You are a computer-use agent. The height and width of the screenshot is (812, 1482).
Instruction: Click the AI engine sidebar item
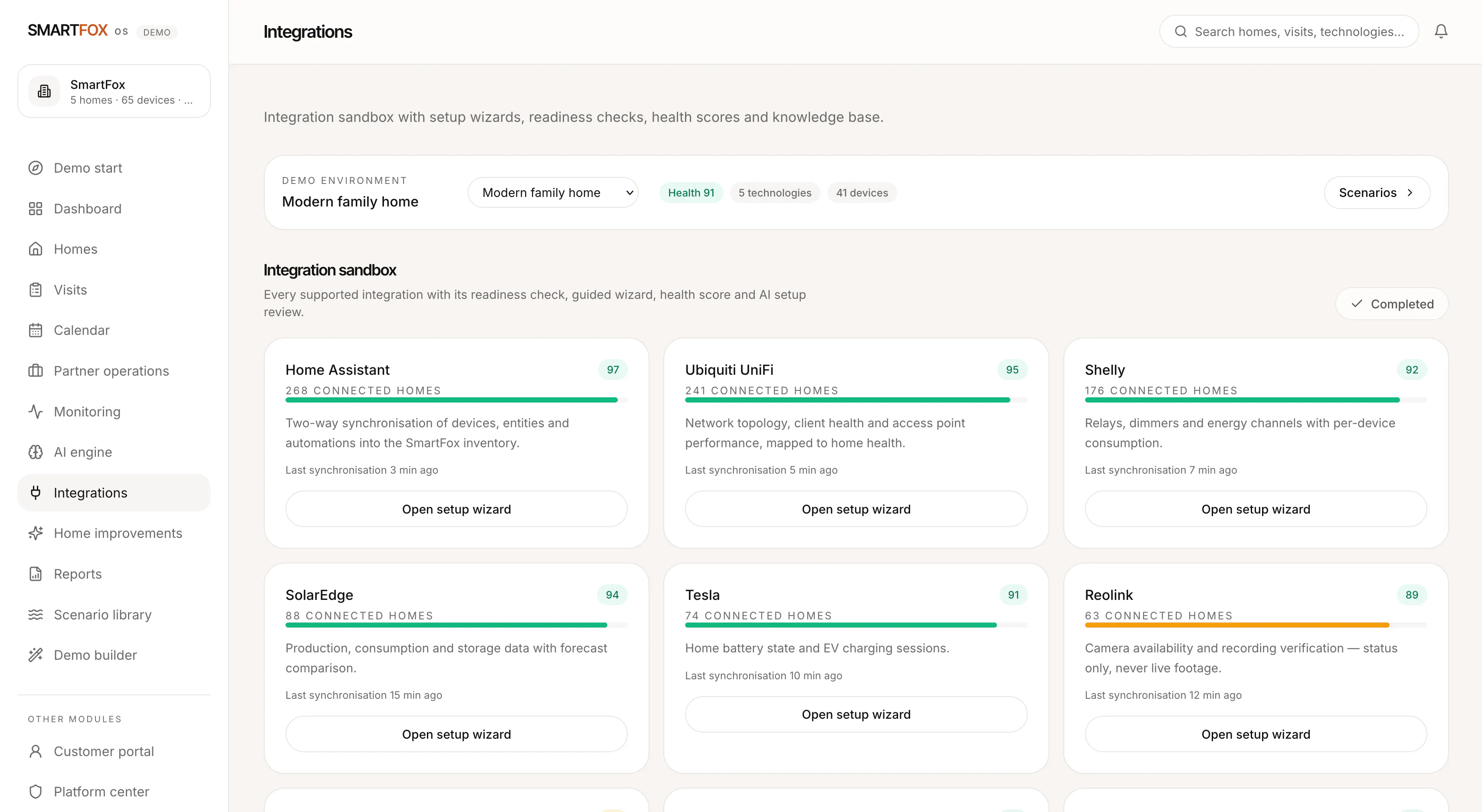pos(114,452)
